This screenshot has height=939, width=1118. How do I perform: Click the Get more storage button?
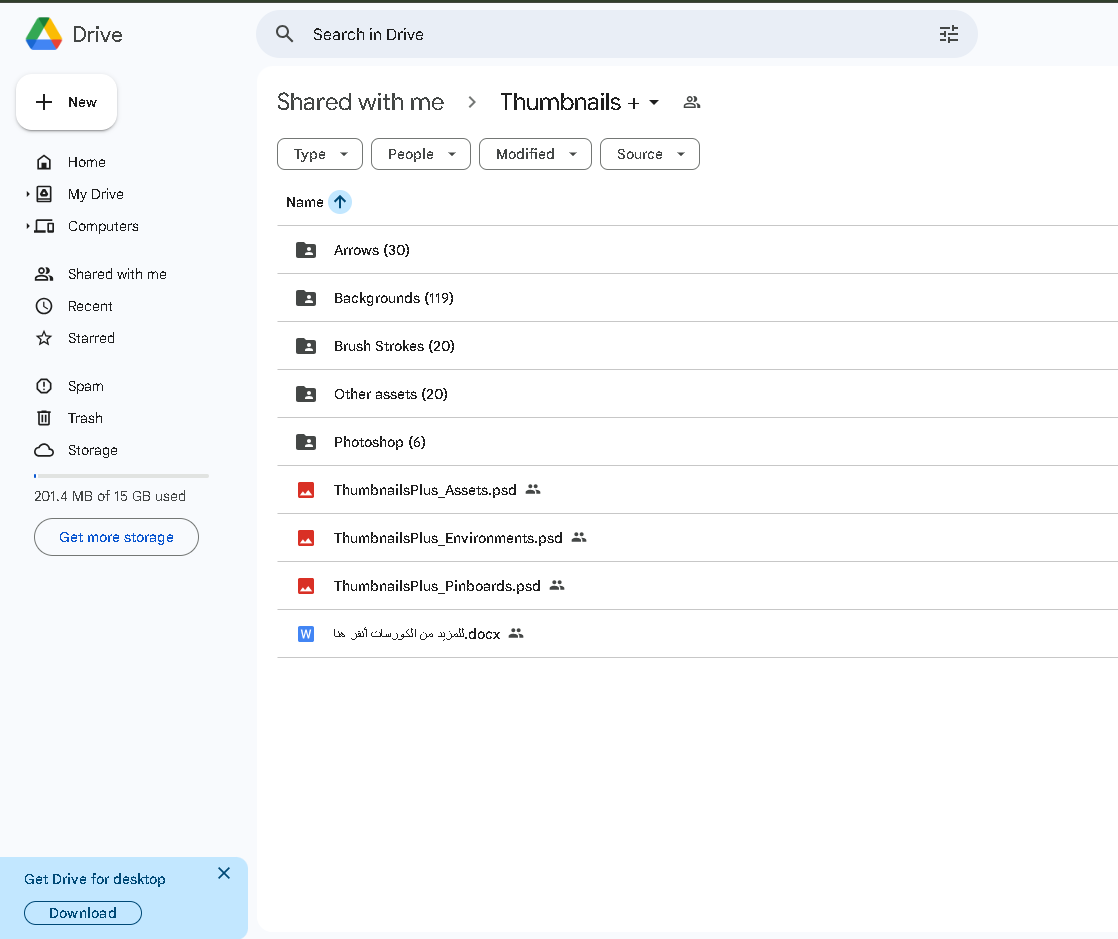pyautogui.click(x=116, y=537)
